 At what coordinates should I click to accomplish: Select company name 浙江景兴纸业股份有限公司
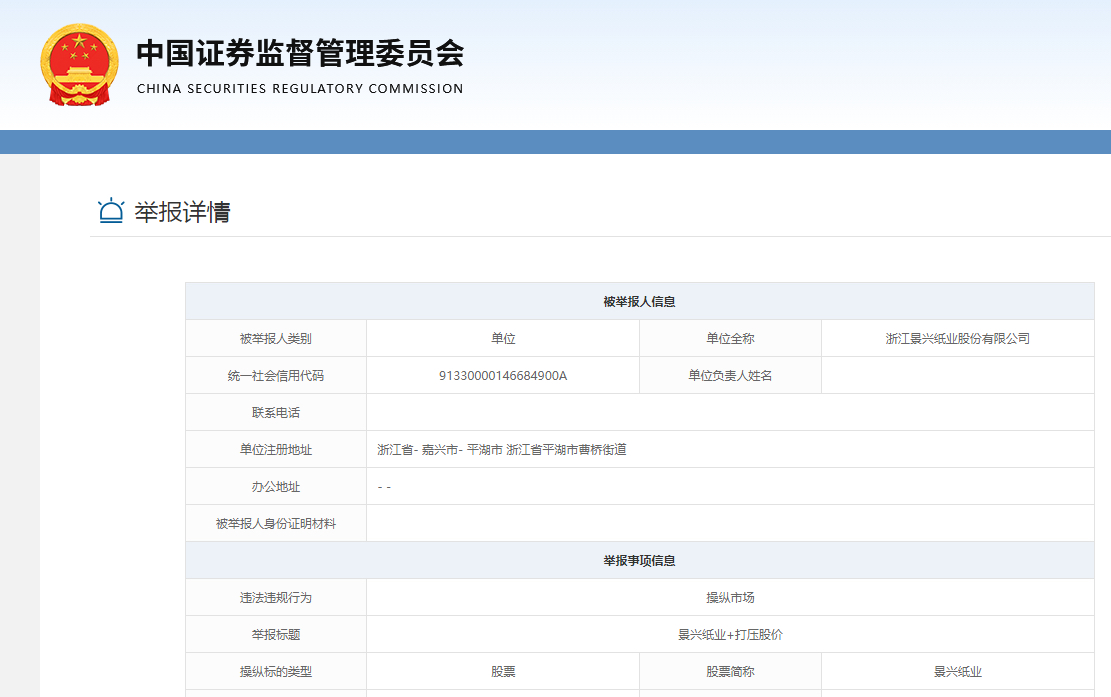[957, 339]
